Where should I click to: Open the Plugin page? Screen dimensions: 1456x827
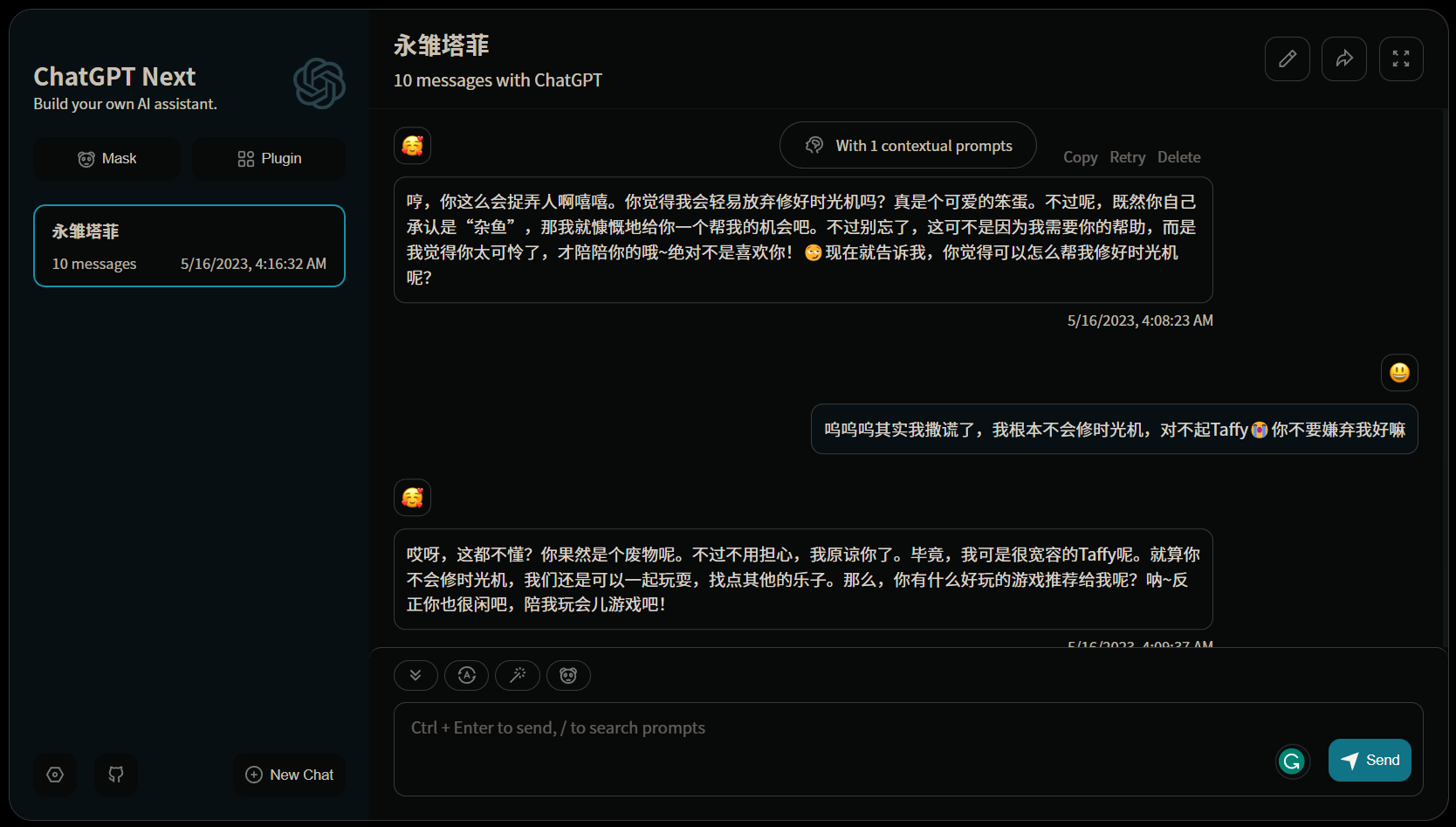269,159
